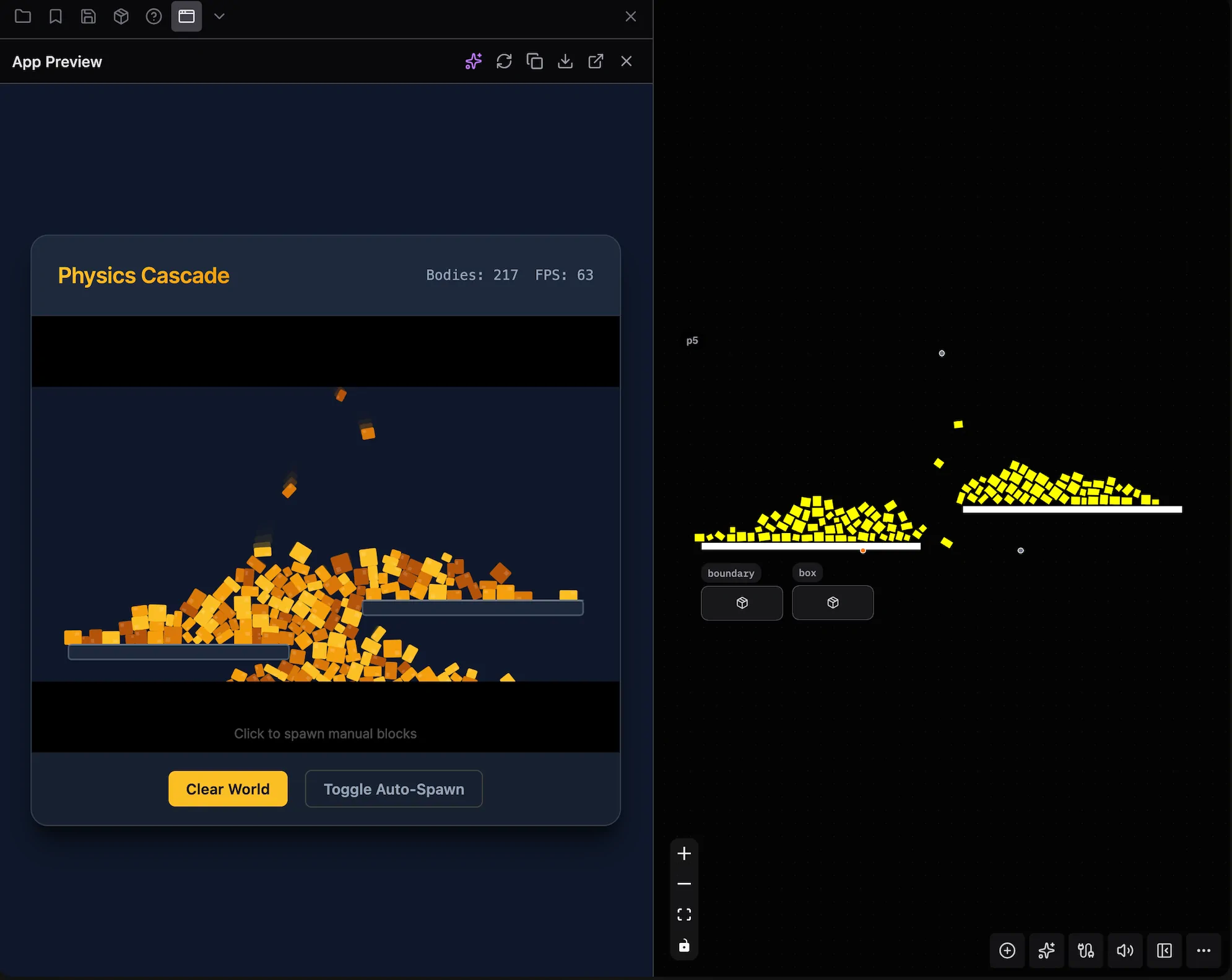Expand the chevron dropdown in top toolbar
The width and height of the screenshot is (1232, 980).
pyautogui.click(x=219, y=16)
